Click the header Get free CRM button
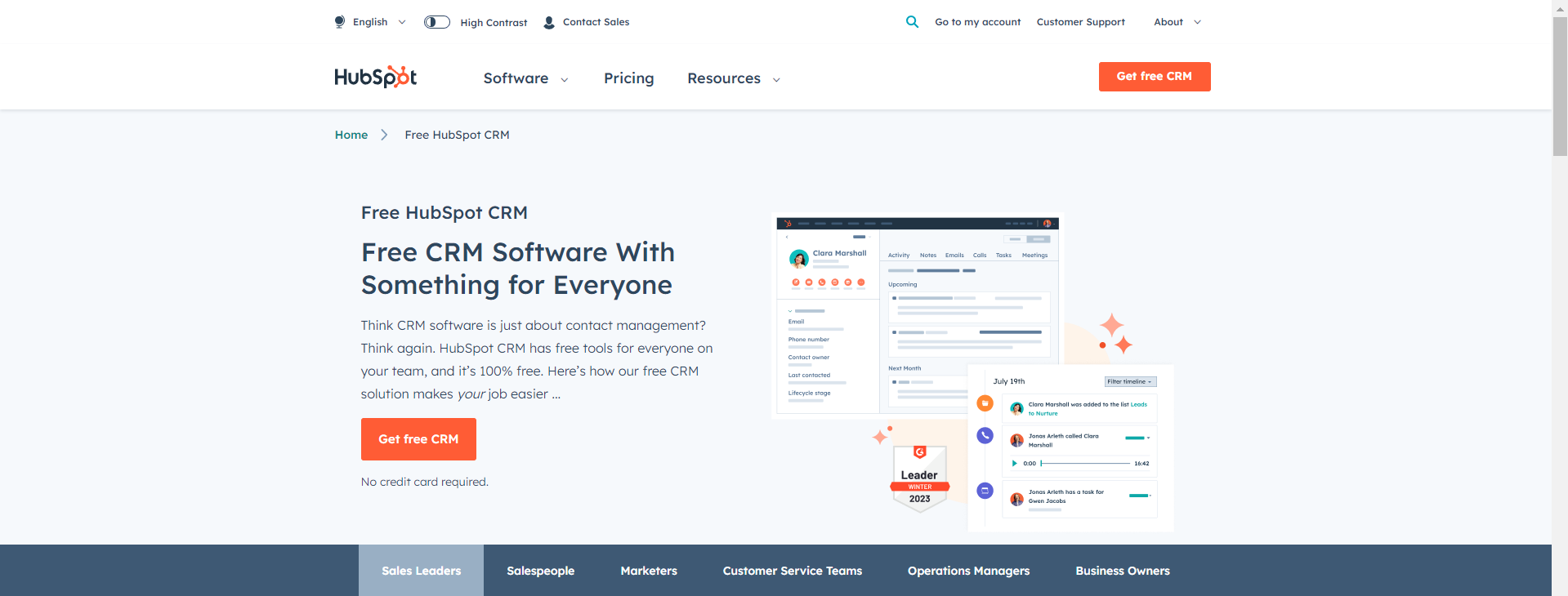 1154,77
